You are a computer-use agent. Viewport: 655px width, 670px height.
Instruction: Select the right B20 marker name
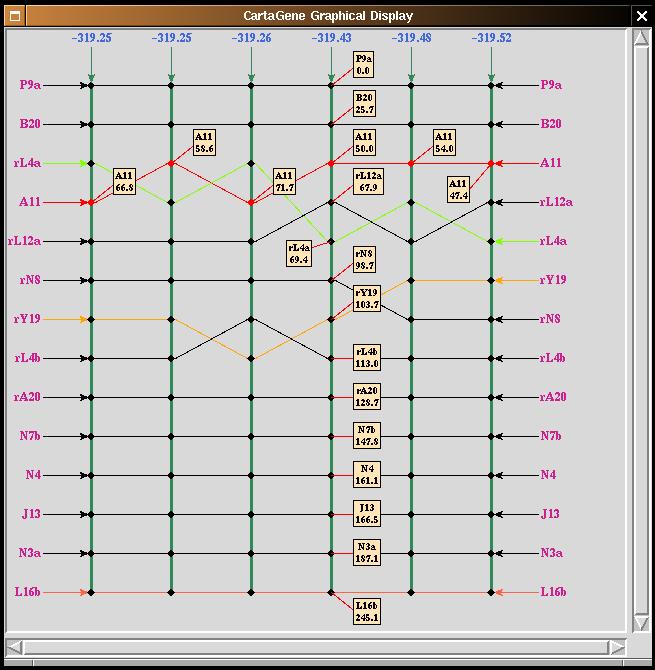click(551, 123)
